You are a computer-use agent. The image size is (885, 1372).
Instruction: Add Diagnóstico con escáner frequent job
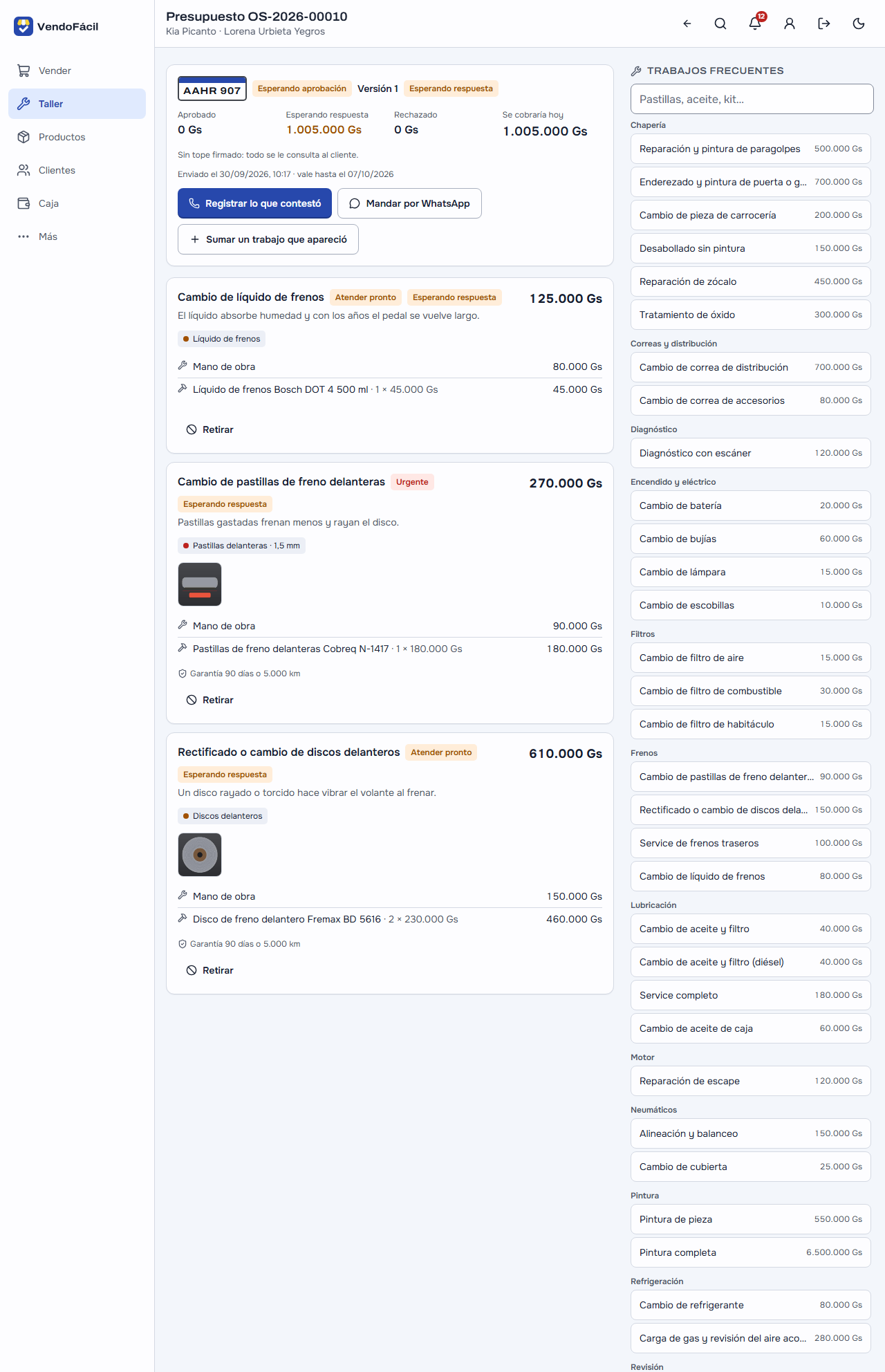(751, 453)
